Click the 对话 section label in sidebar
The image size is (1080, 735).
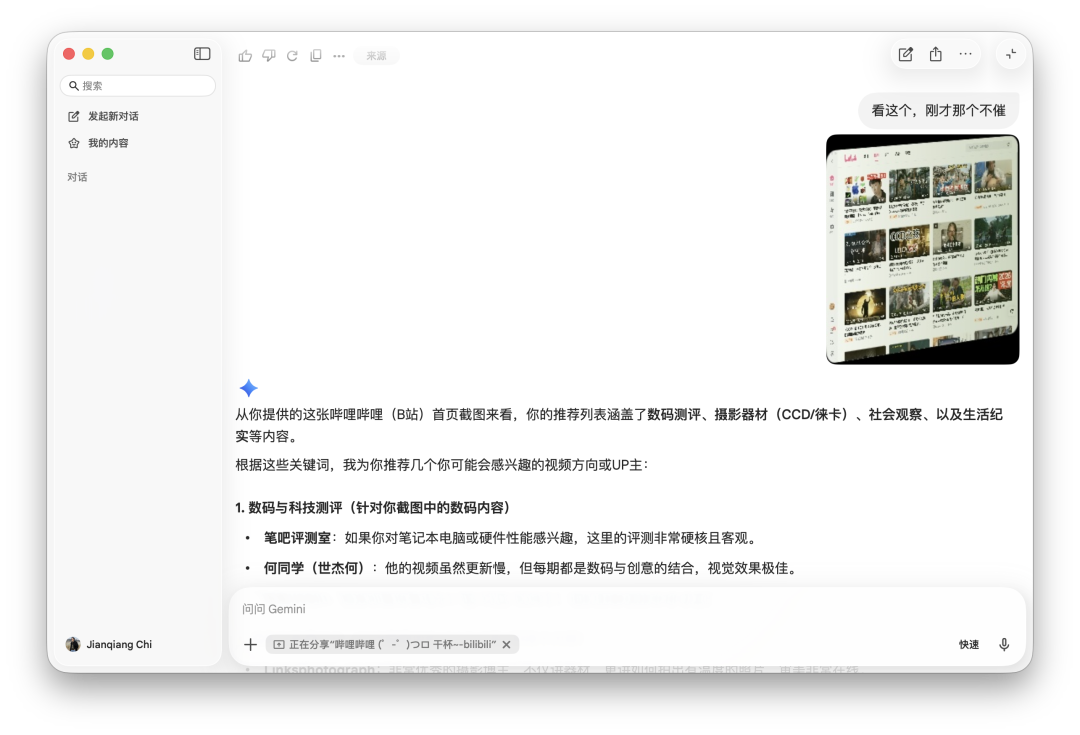77,177
